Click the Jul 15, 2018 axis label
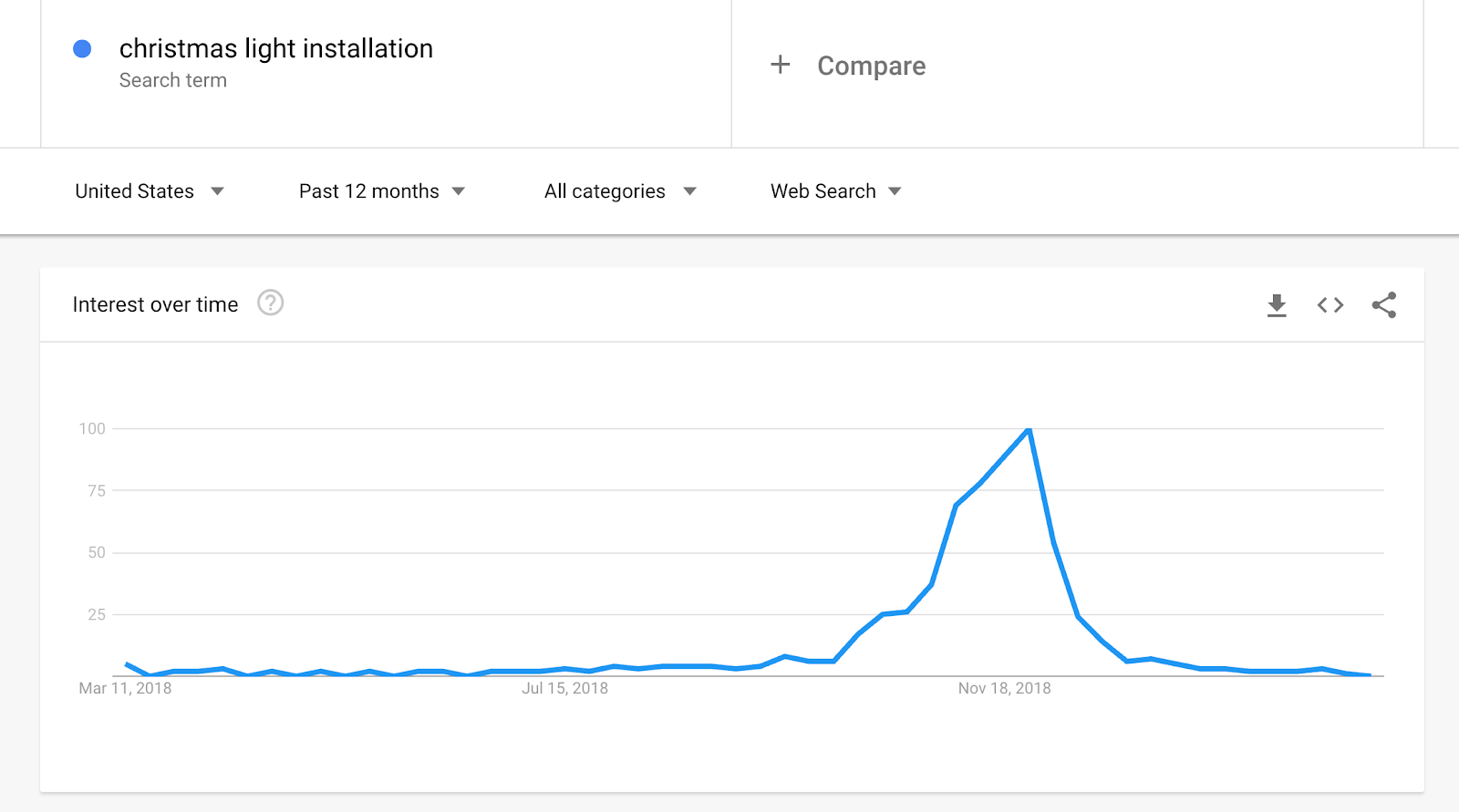Screen dimensions: 1459x812 (x=564, y=688)
